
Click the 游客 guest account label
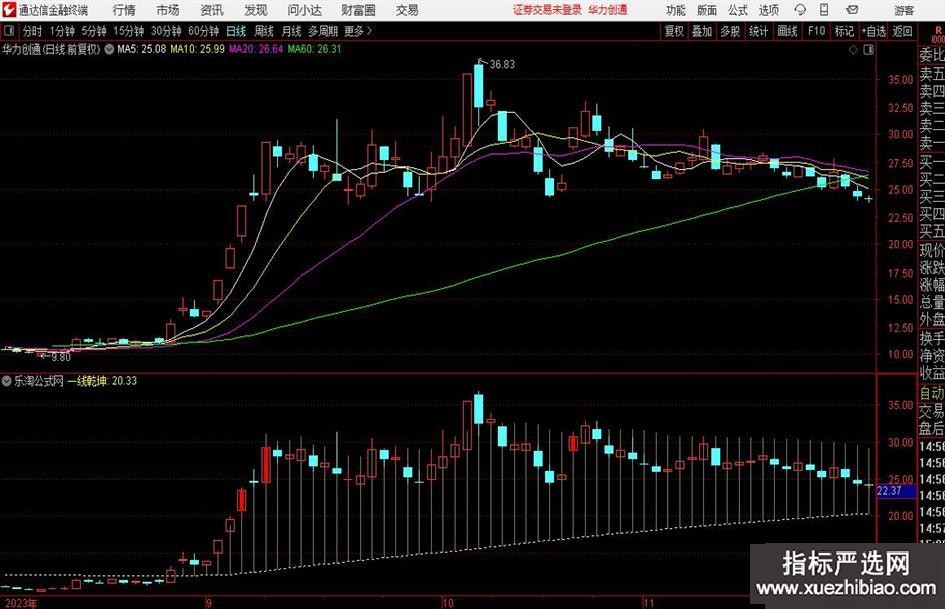pos(904,10)
